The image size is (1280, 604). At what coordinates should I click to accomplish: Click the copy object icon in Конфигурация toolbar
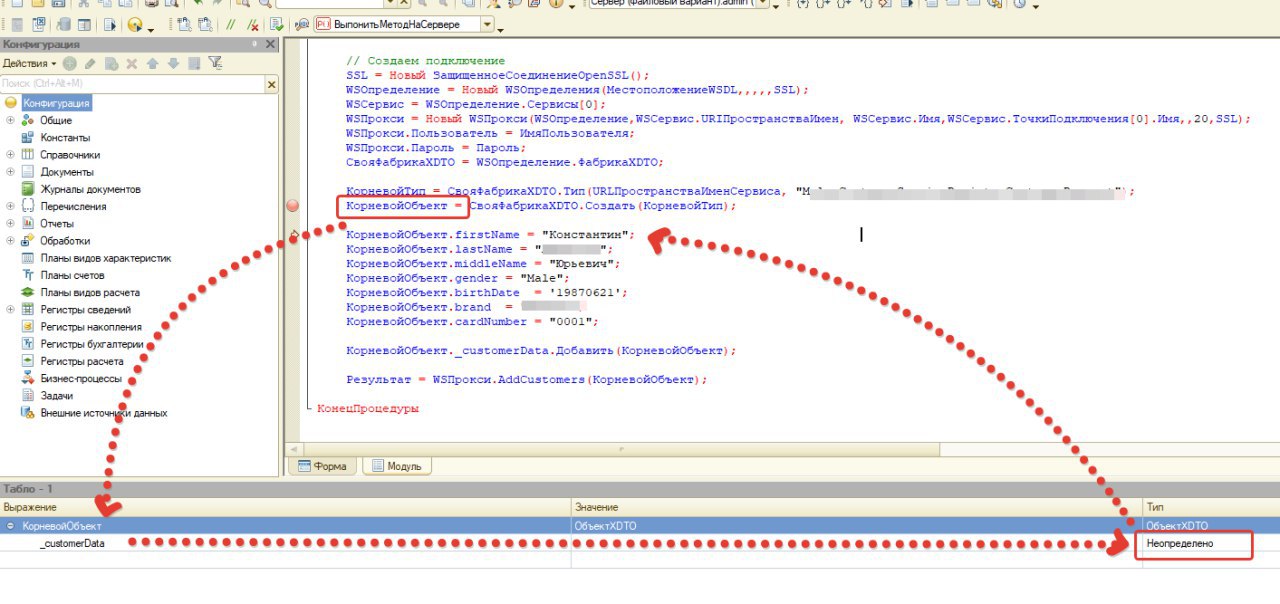click(110, 63)
